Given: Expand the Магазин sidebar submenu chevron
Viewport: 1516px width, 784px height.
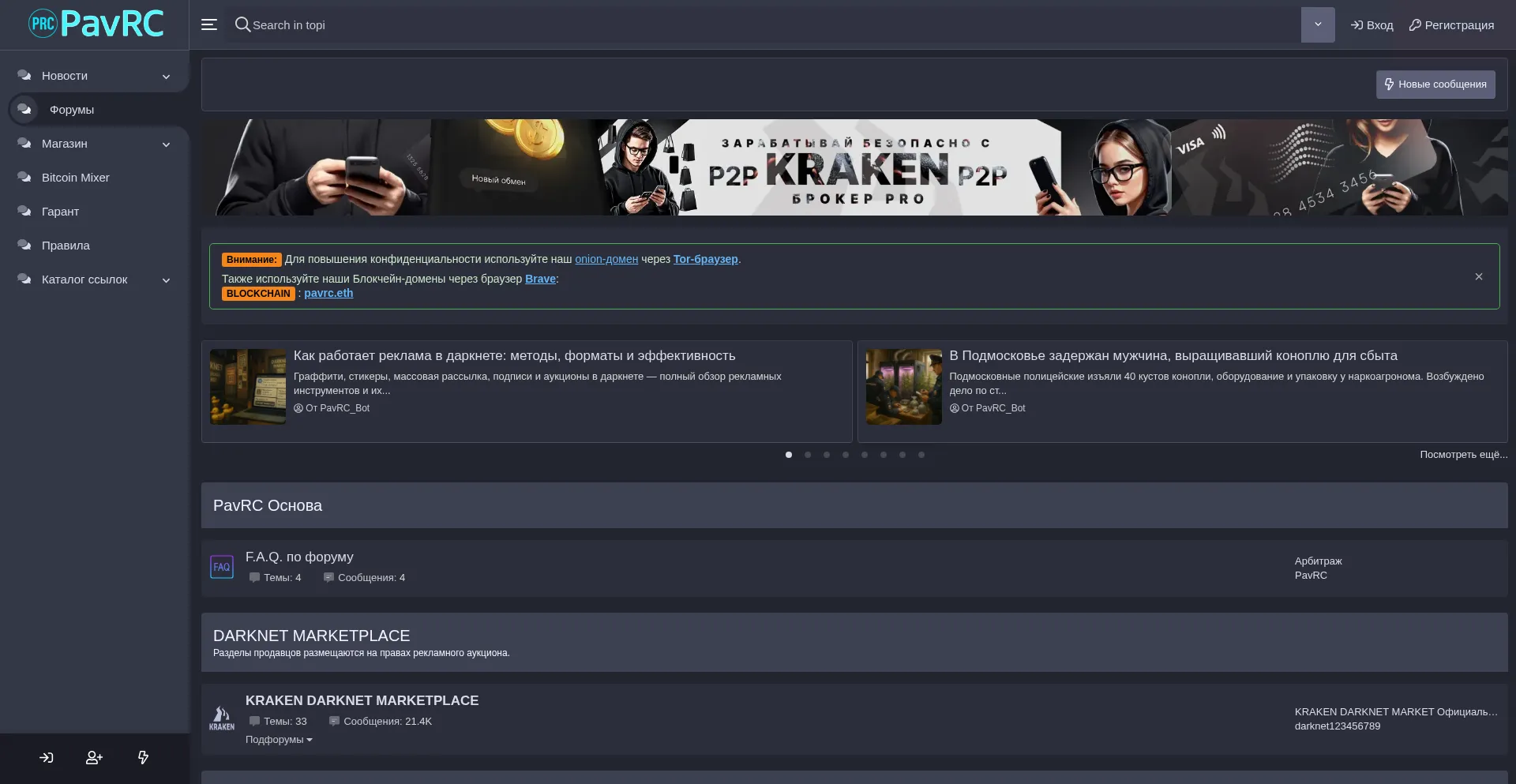Looking at the screenshot, I should point(166,144).
